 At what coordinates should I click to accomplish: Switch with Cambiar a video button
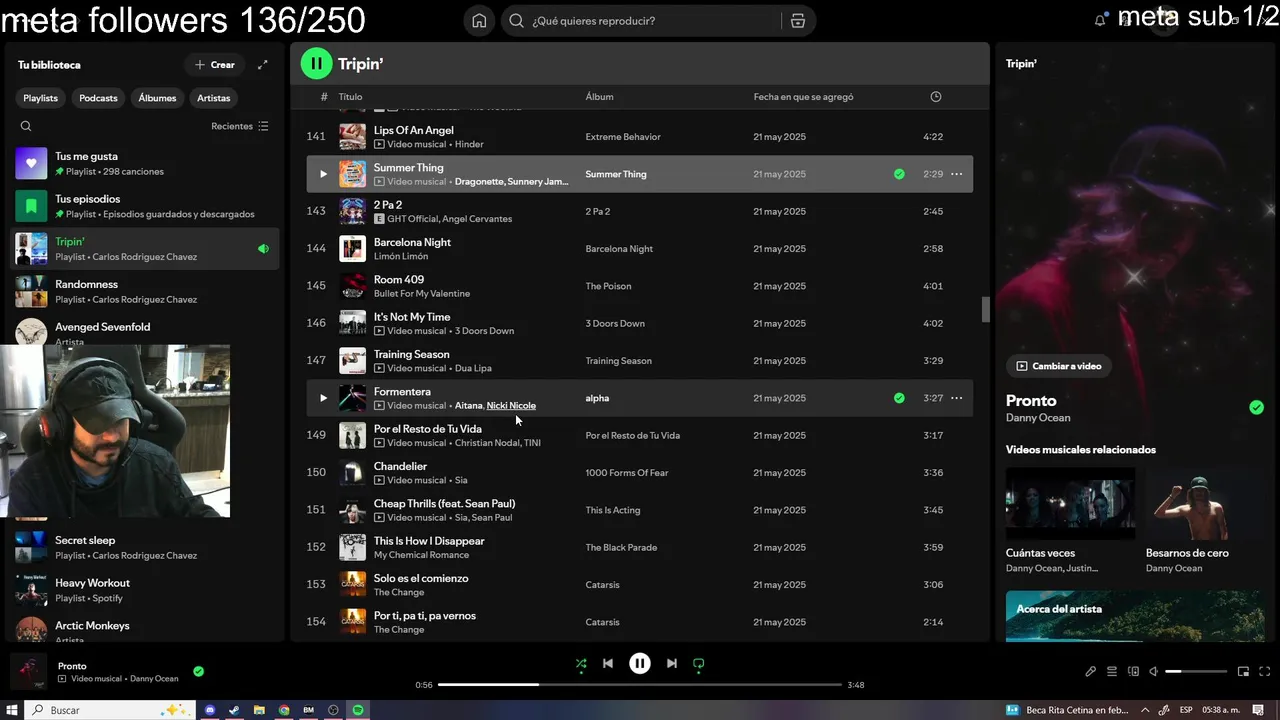point(1058,366)
